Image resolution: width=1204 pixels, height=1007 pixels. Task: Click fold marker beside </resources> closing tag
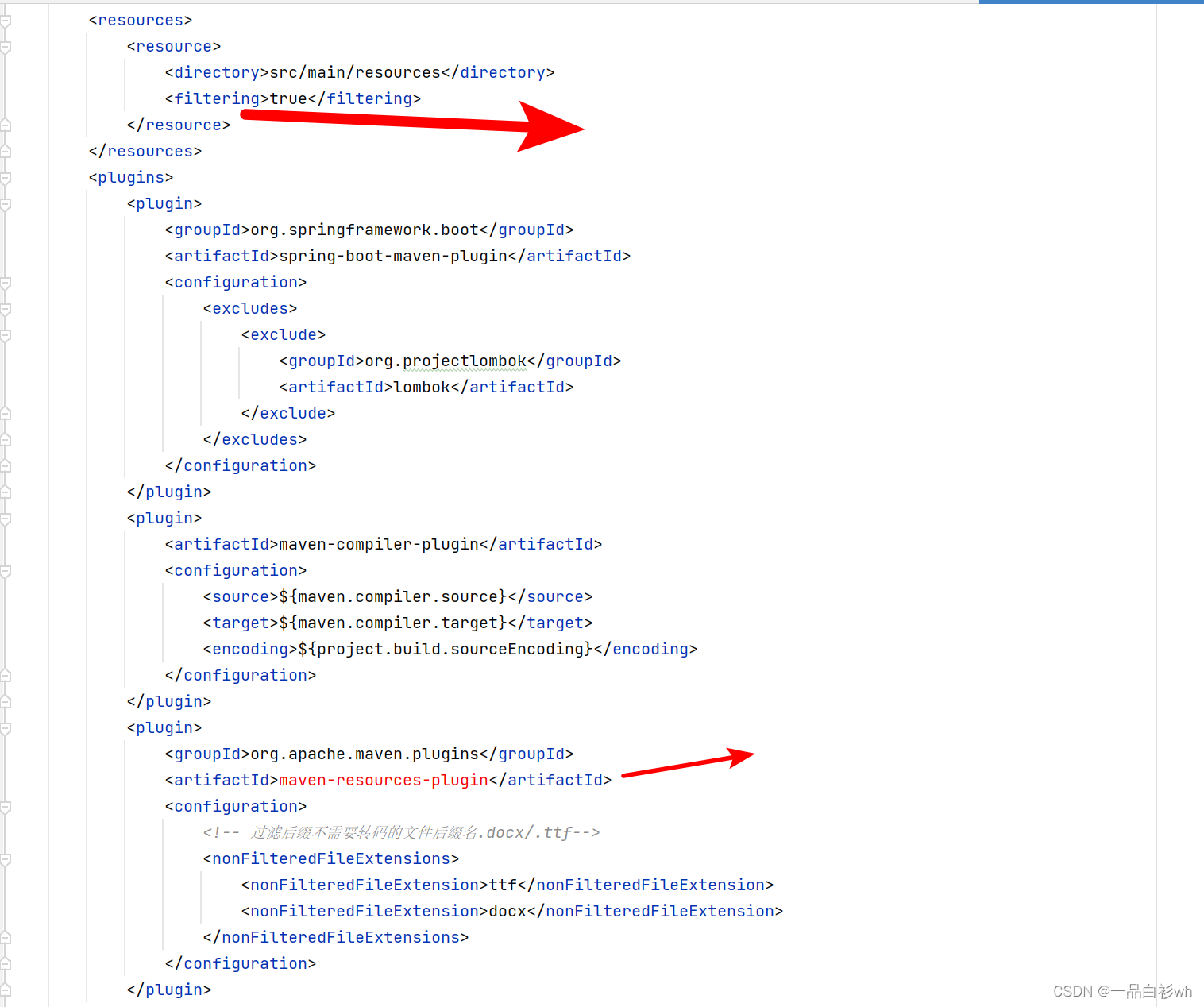click(5, 152)
